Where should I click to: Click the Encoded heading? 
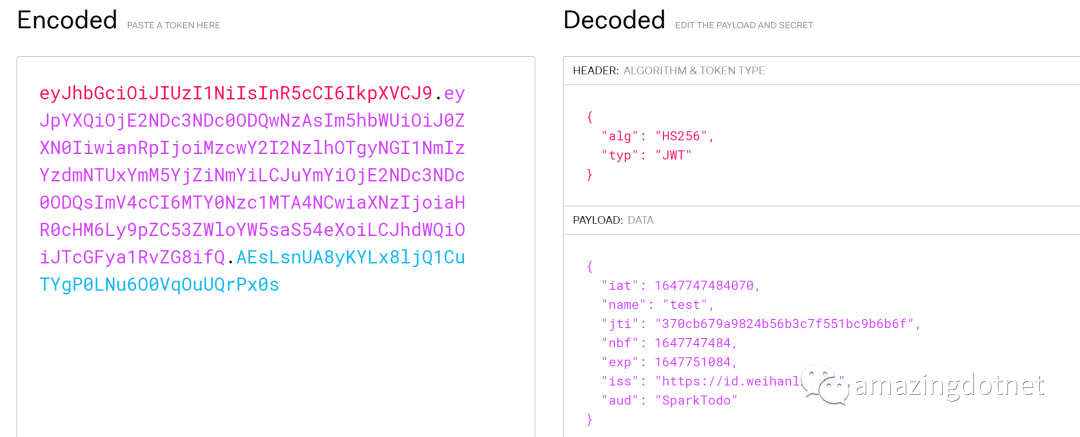point(67,20)
